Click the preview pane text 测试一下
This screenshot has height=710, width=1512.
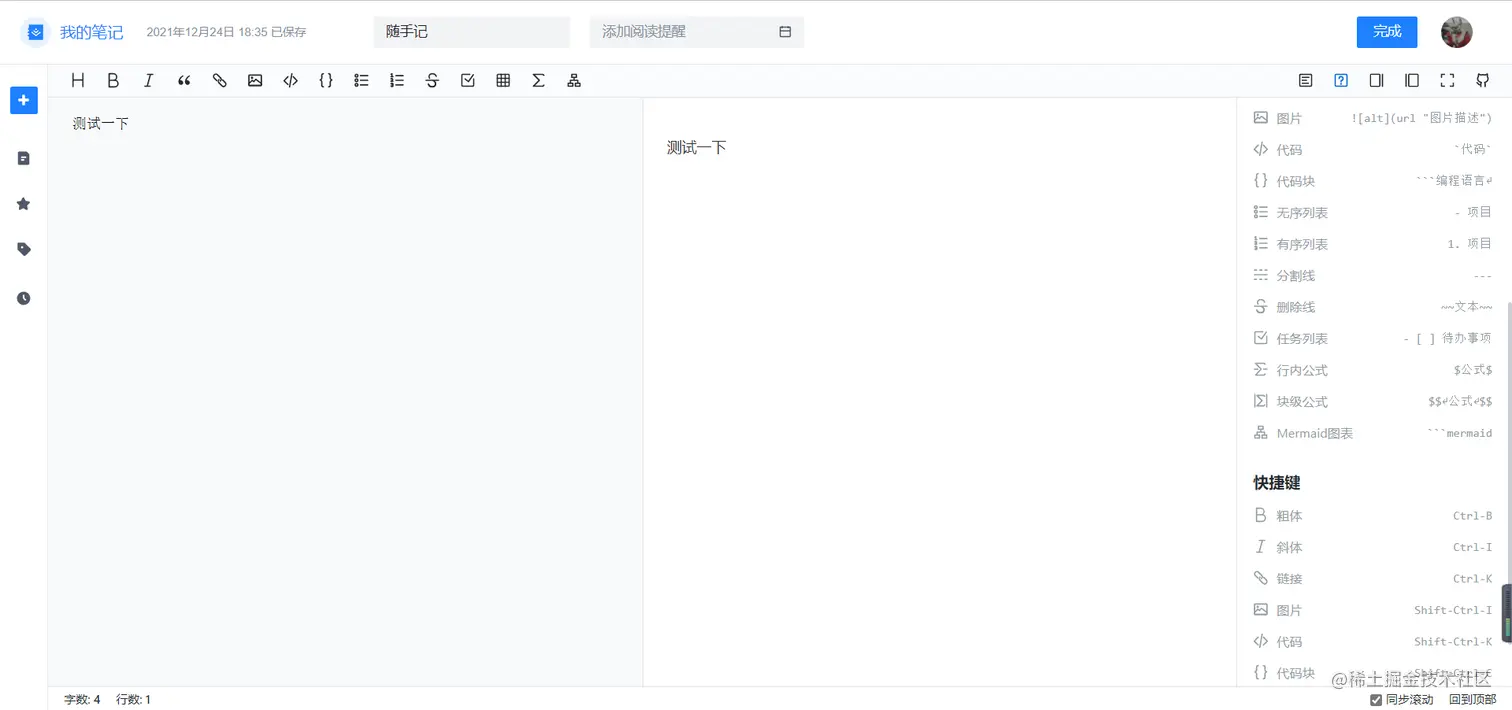tap(696, 148)
